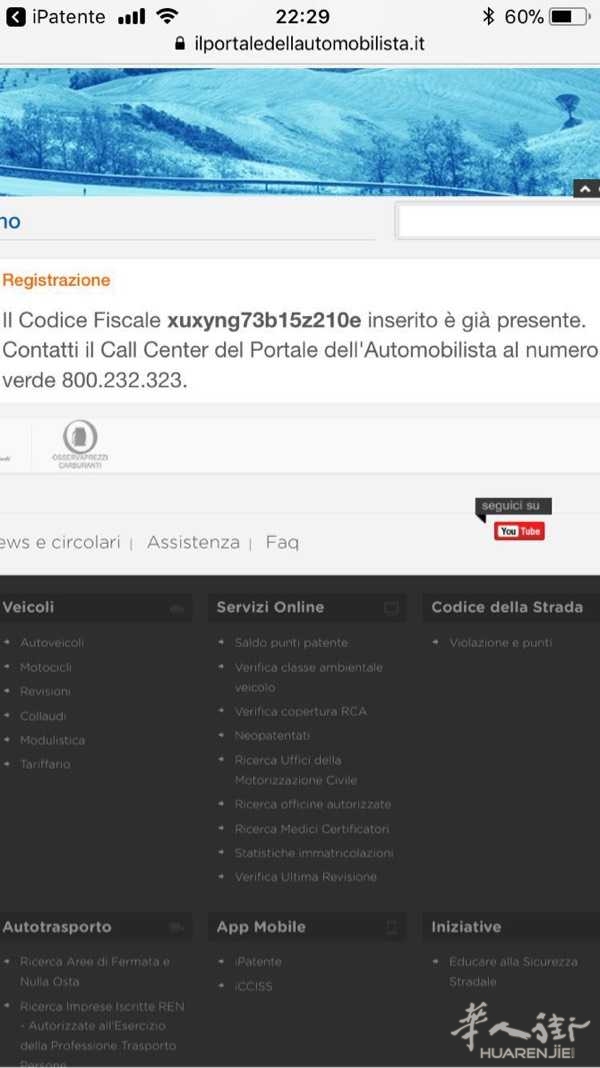Open the Verifica copertura RCA link
Viewport: 600px width, 1068px height.
click(x=300, y=712)
